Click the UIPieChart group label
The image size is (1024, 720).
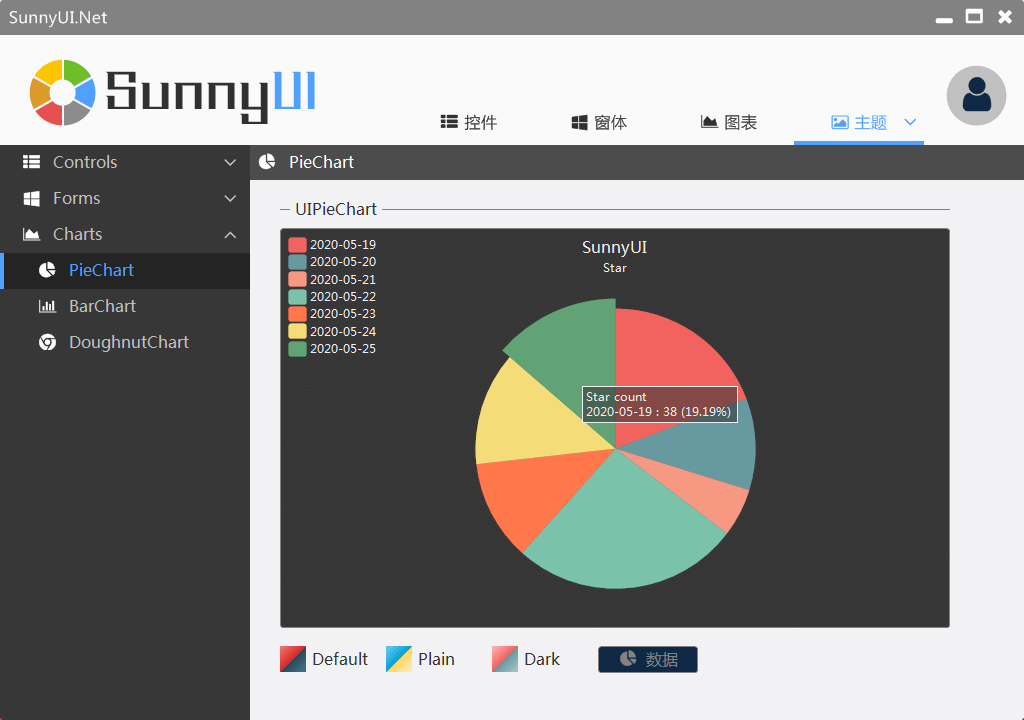(336, 209)
